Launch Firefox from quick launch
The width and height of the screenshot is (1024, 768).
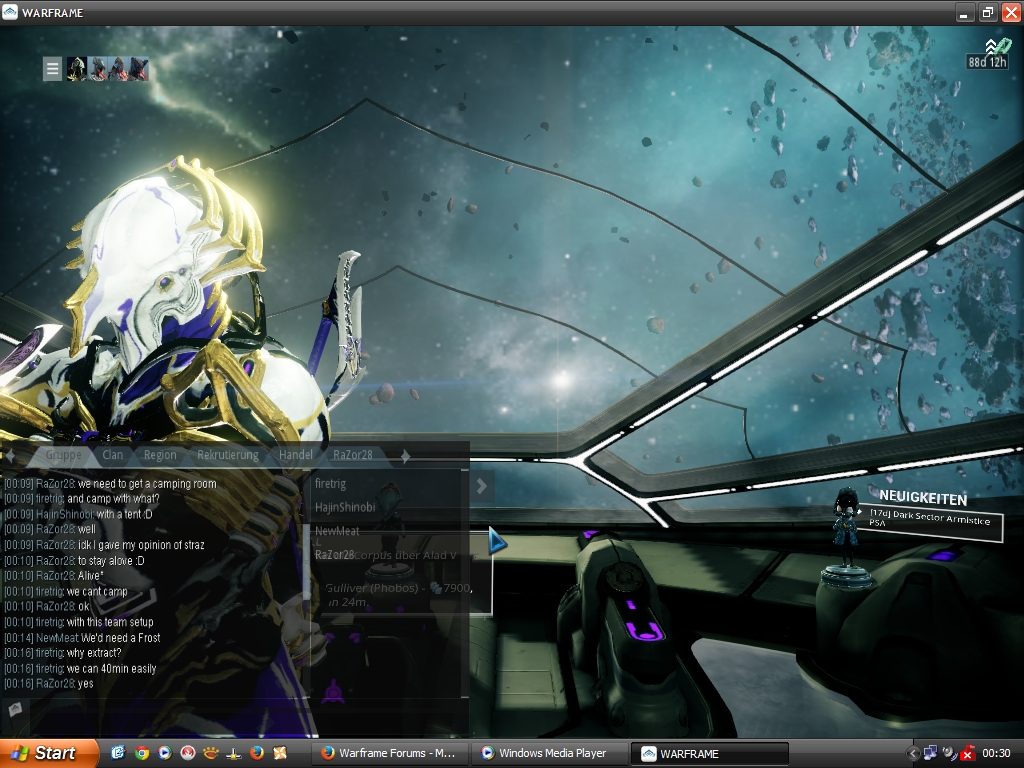click(x=257, y=753)
